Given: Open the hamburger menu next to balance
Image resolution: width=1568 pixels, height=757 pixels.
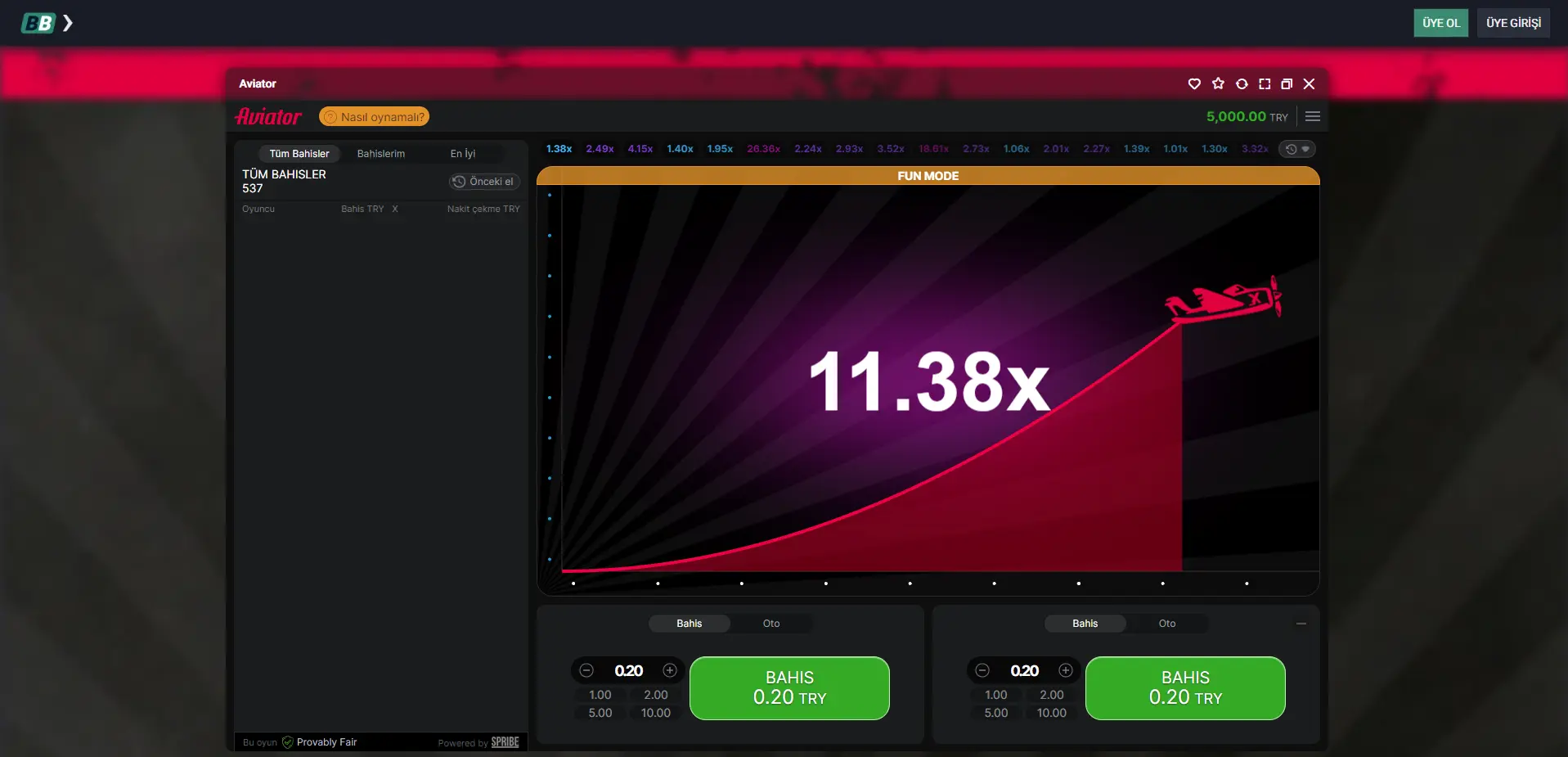Looking at the screenshot, I should pyautogui.click(x=1313, y=116).
